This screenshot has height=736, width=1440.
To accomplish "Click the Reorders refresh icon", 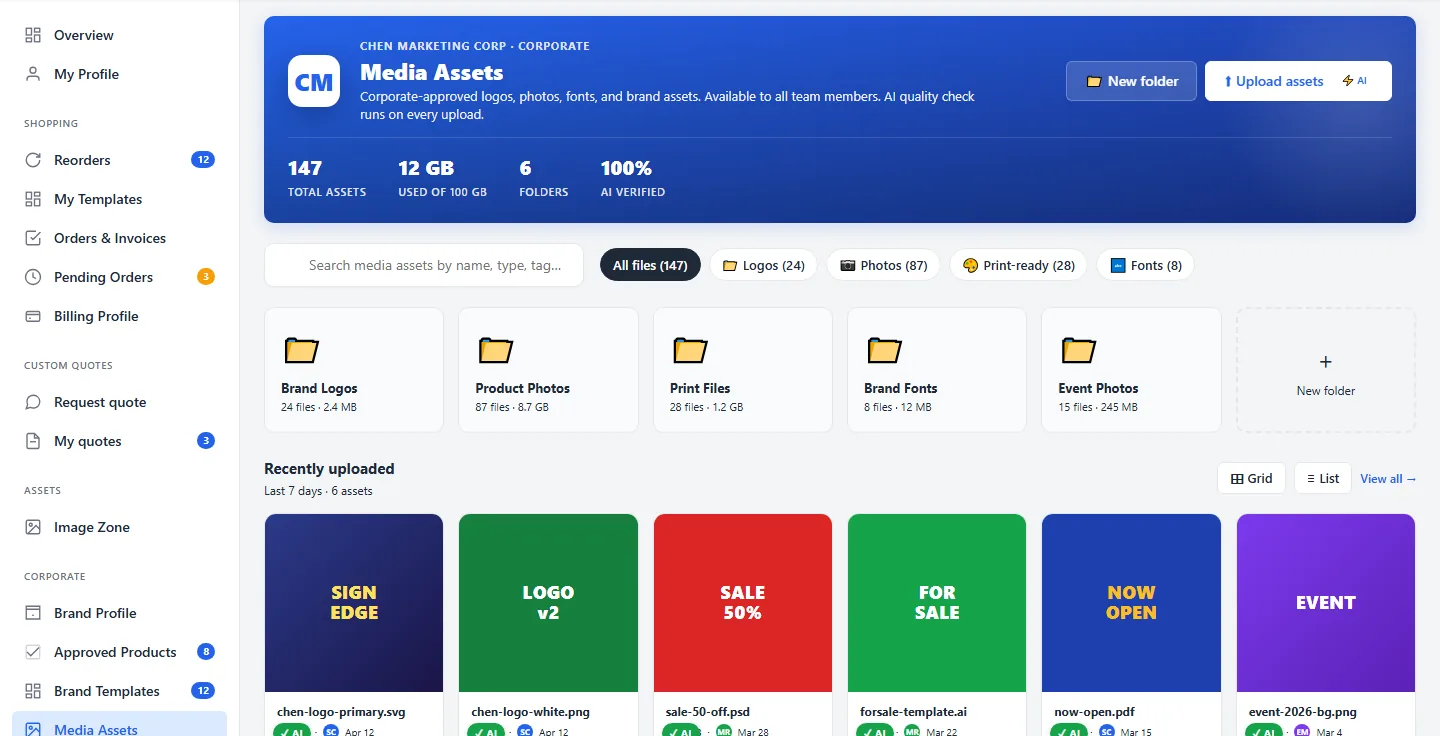I will click(33, 160).
